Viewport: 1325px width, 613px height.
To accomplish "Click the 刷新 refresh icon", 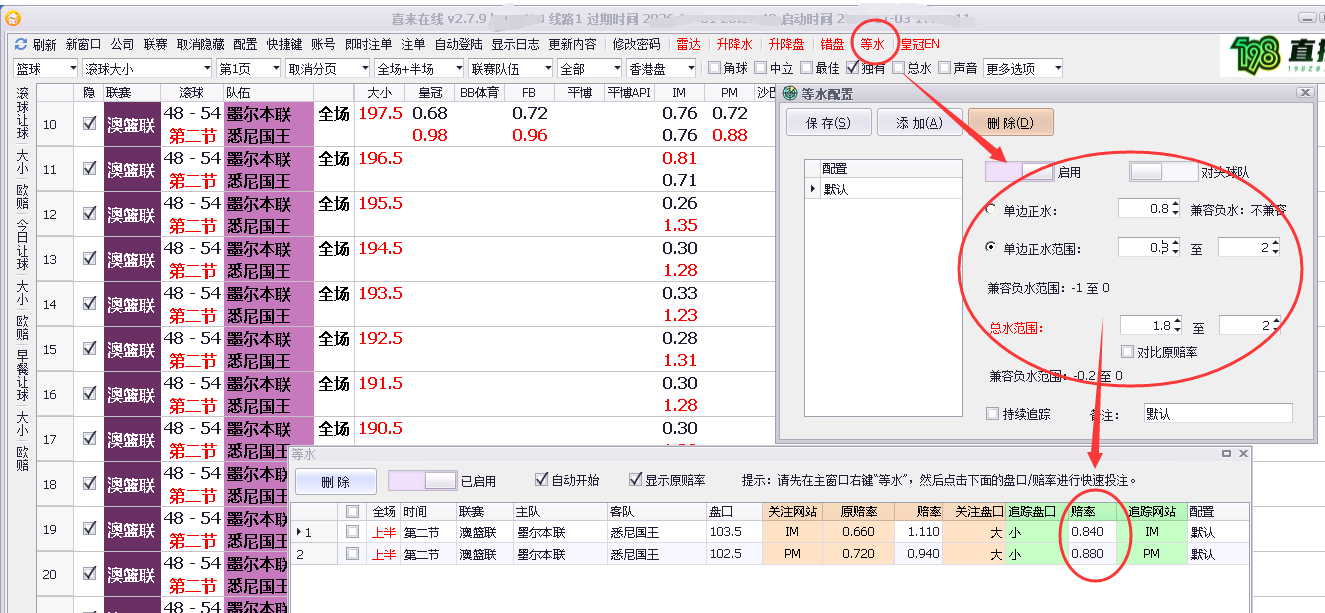I will [x=21, y=44].
